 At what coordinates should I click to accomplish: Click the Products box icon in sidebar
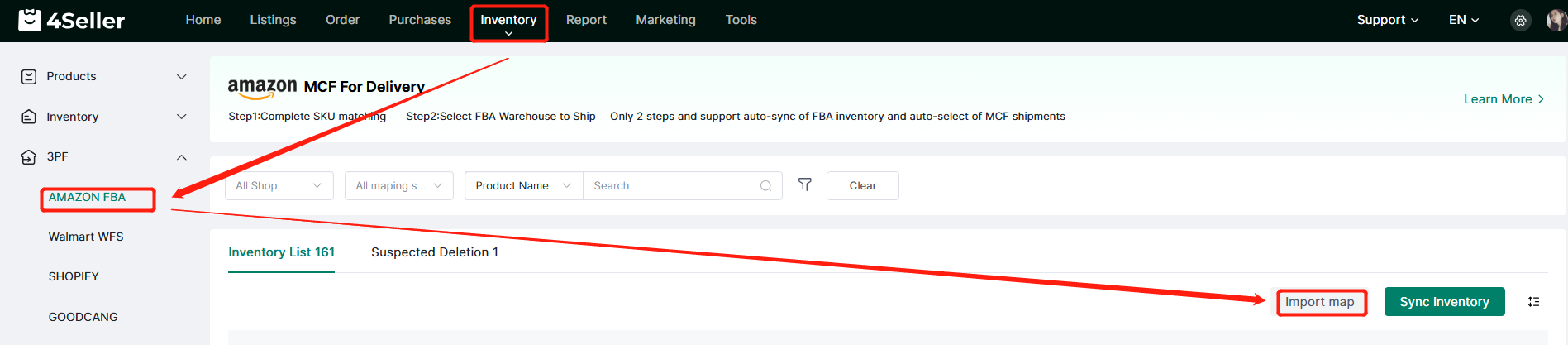coord(29,77)
